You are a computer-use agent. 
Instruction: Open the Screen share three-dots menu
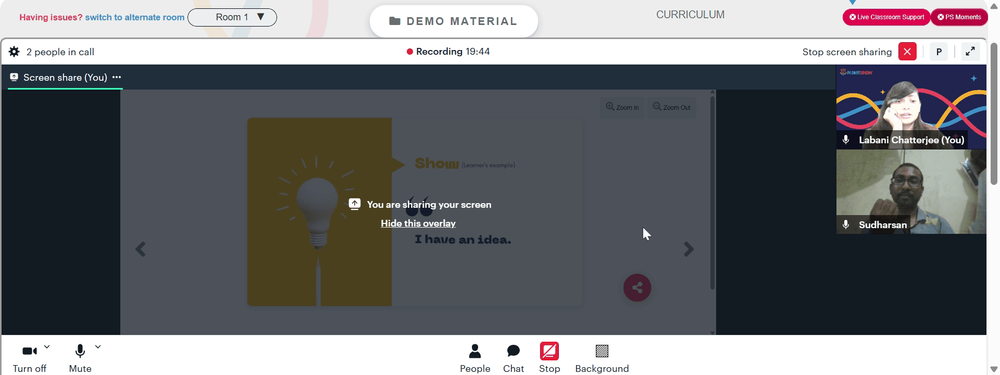(117, 77)
